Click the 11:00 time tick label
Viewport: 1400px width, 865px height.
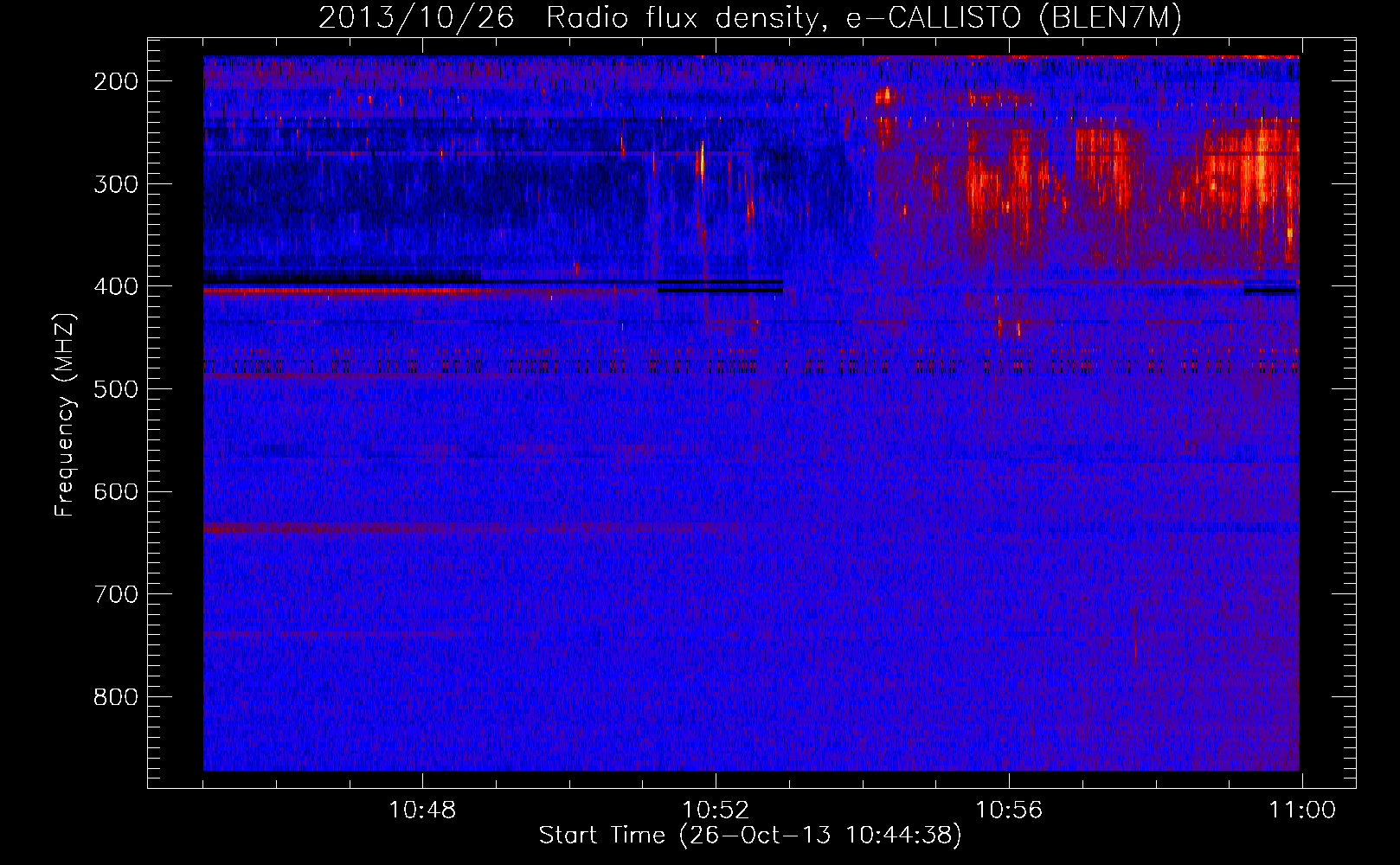[1302, 811]
